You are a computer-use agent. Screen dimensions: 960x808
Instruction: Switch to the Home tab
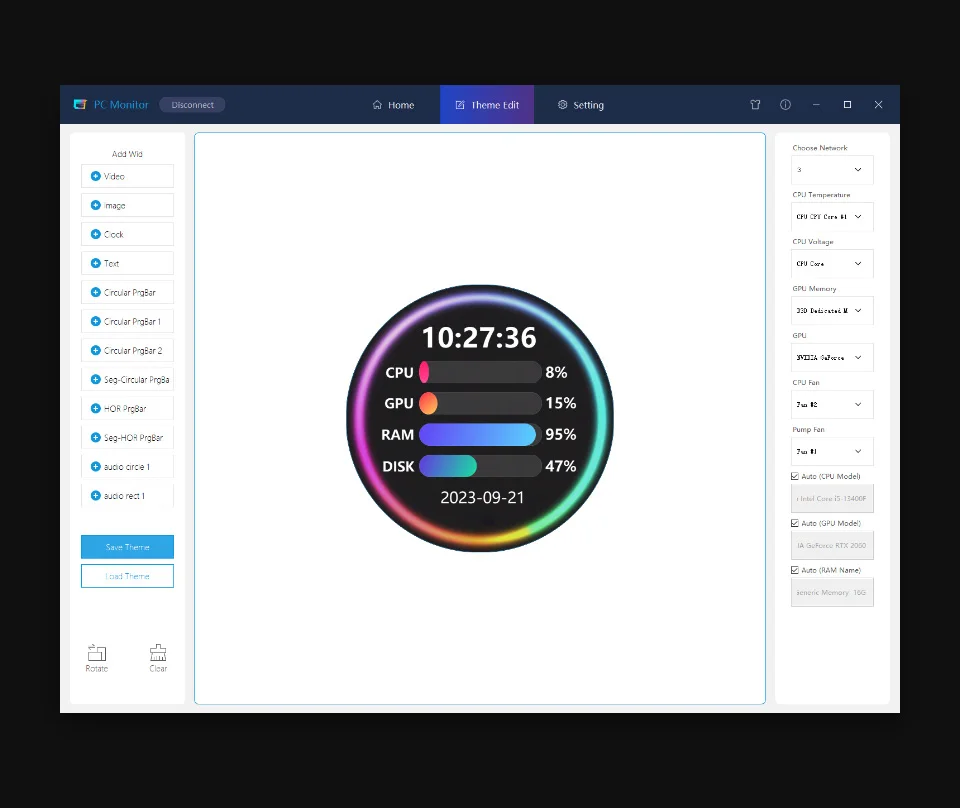[x=393, y=105]
